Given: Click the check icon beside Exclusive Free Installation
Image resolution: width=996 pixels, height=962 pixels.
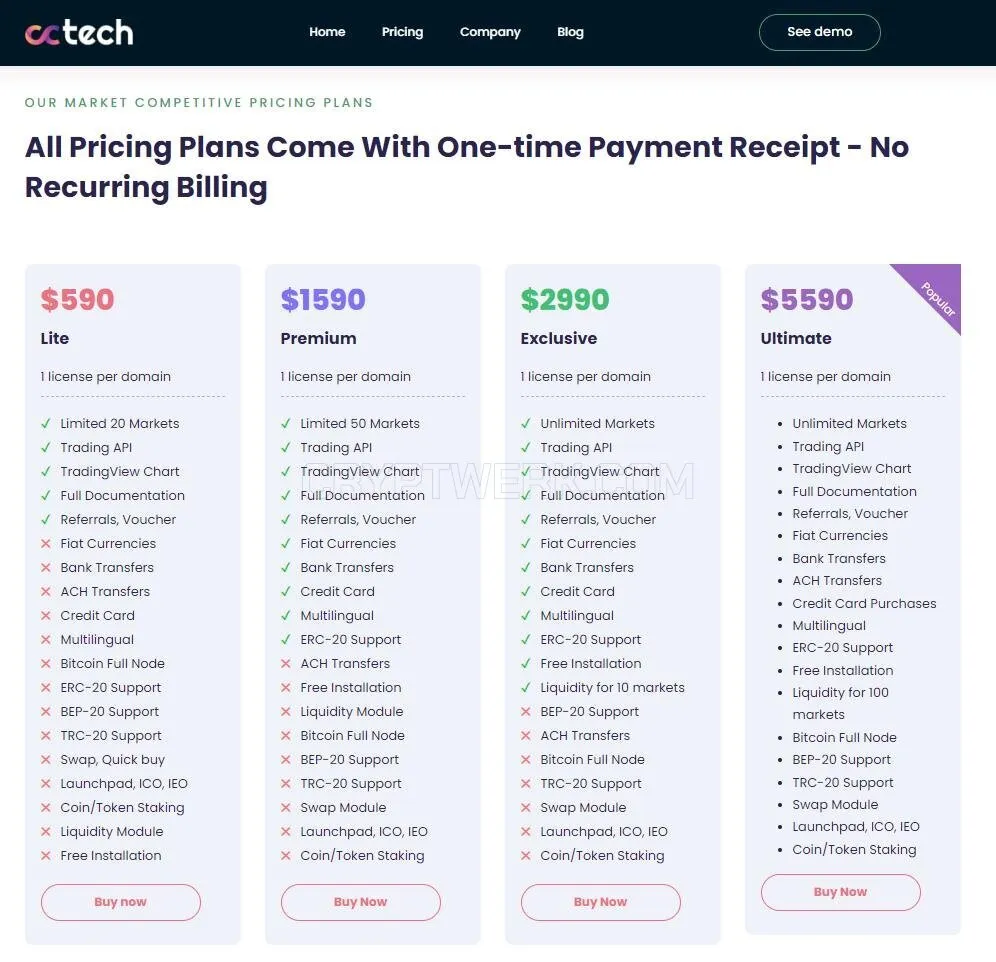Looking at the screenshot, I should point(526,663).
